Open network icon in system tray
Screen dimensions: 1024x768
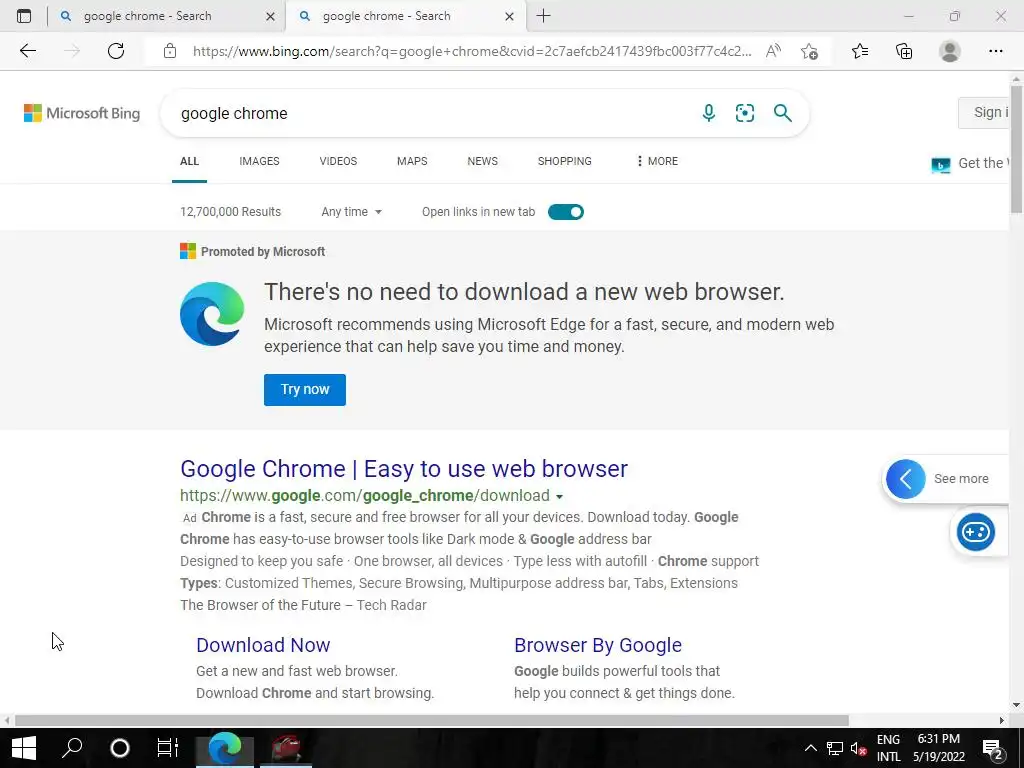(x=835, y=748)
